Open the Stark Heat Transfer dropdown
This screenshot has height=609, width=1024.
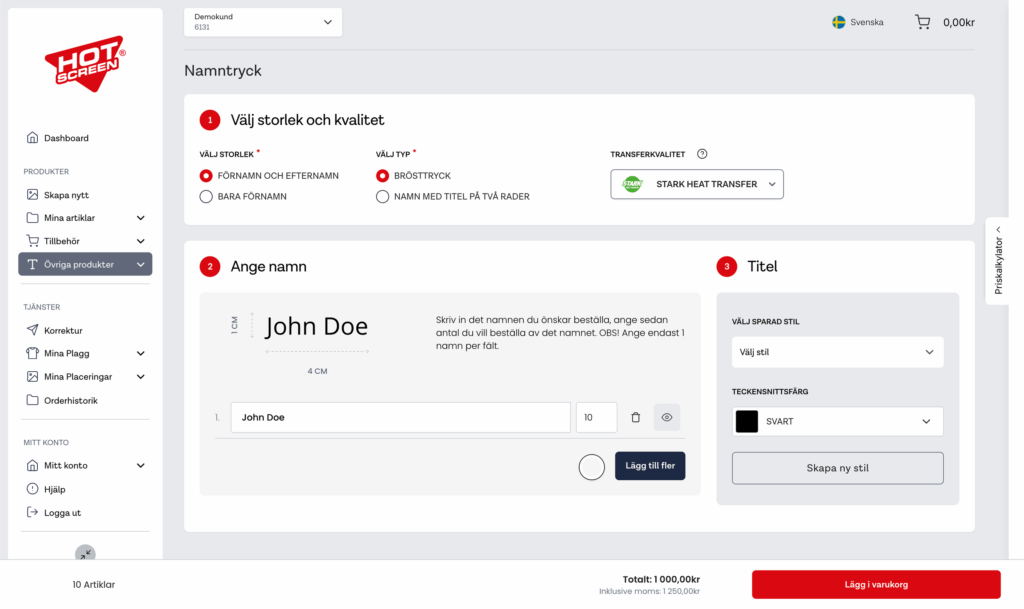697,184
